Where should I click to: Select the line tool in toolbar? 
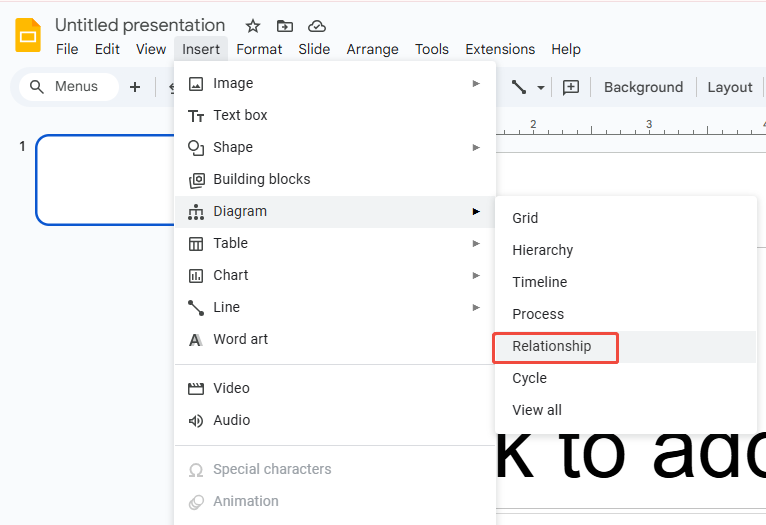pos(519,87)
